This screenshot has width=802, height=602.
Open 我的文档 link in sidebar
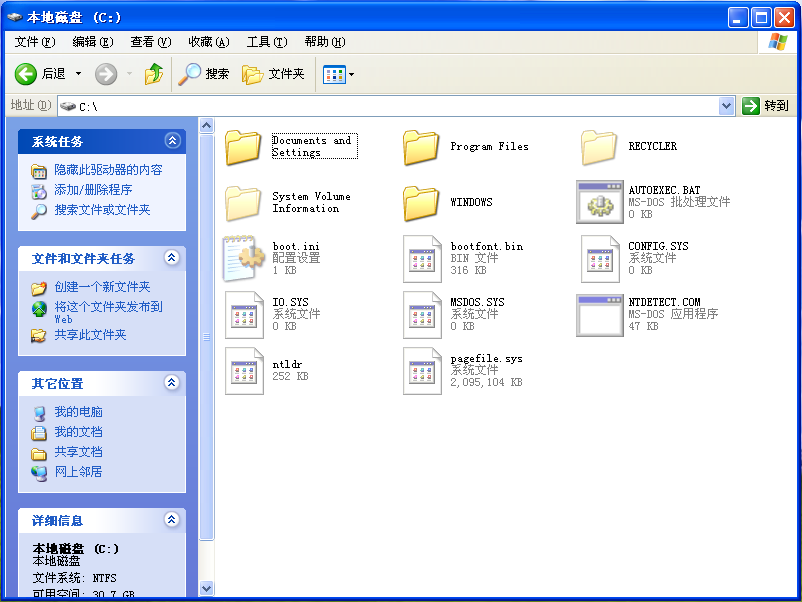(78, 432)
